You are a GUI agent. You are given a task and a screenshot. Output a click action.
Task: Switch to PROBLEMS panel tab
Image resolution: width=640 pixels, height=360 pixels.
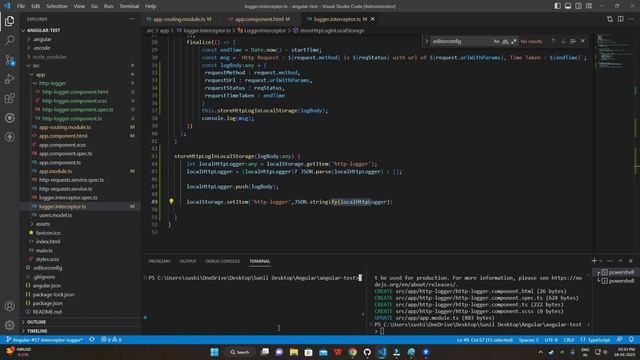point(160,261)
